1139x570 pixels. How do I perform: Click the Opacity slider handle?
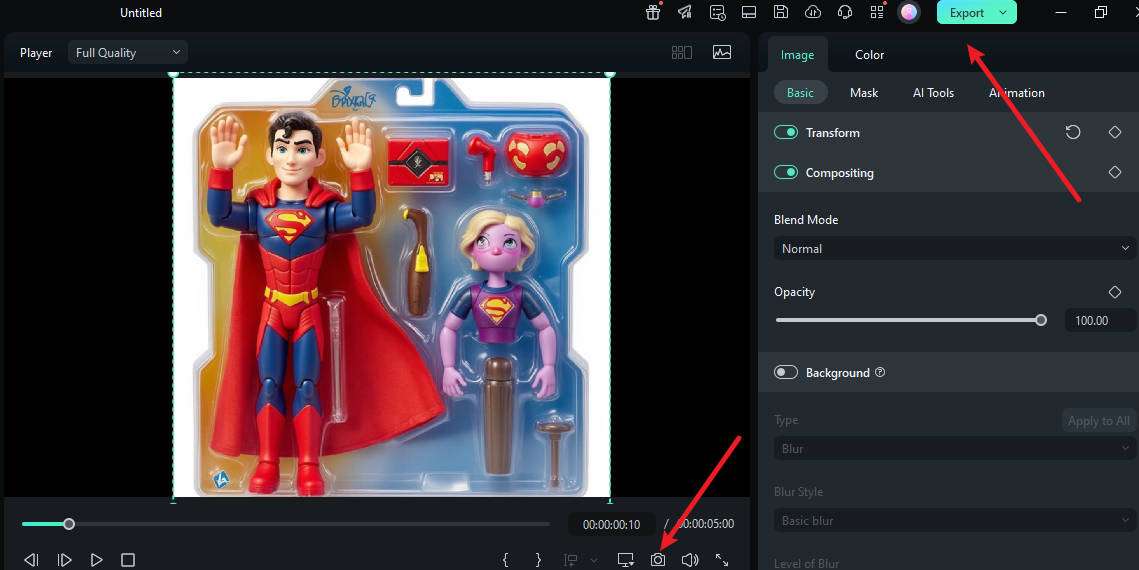click(1041, 320)
